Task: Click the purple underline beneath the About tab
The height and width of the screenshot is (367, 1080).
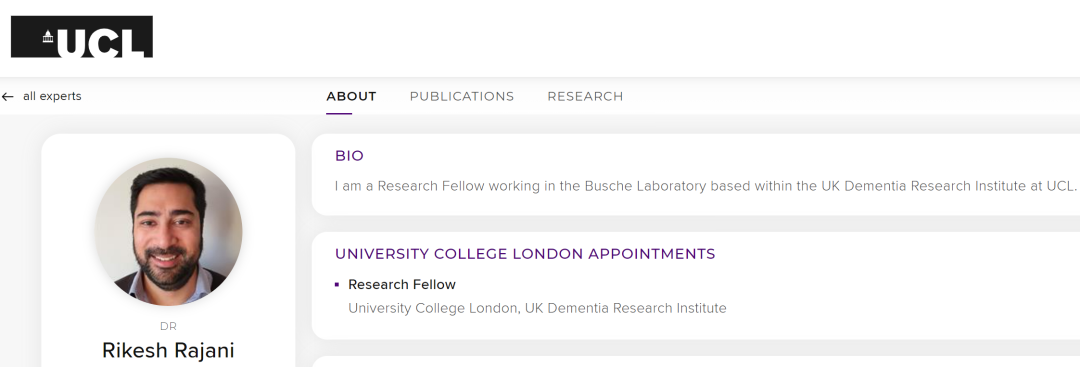Action: click(339, 114)
